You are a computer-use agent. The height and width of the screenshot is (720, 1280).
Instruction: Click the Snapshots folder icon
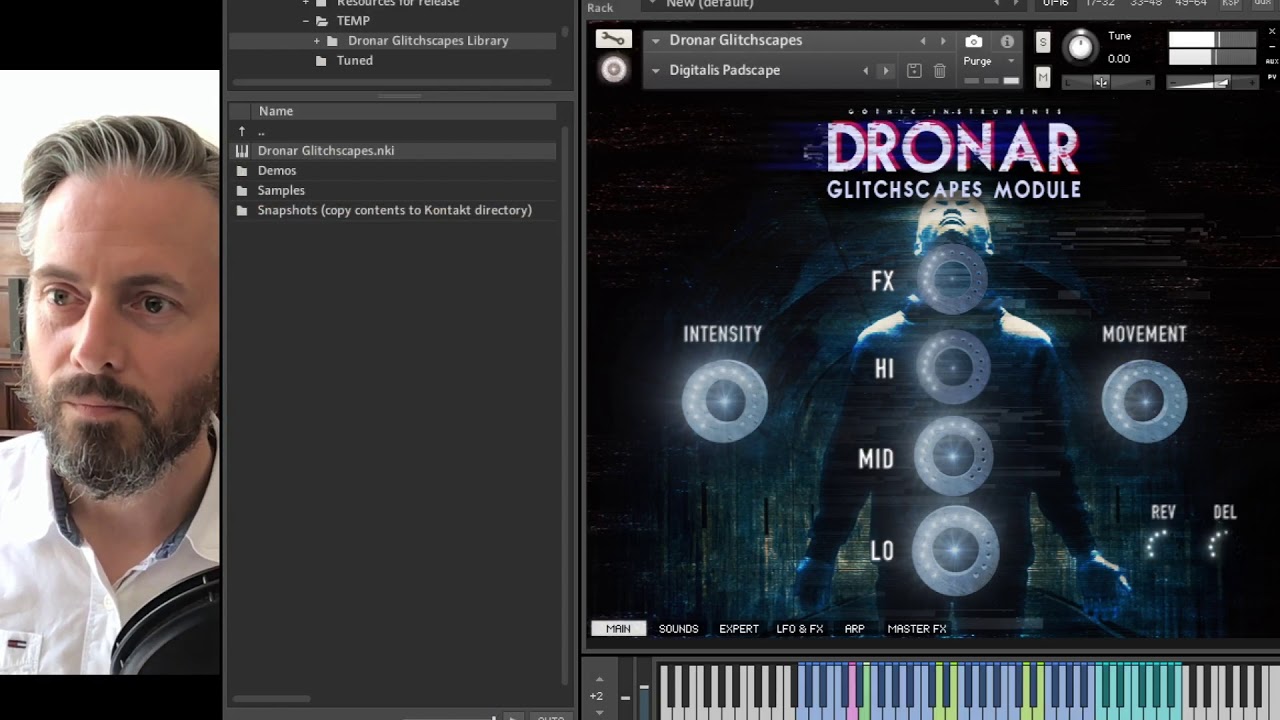[241, 211]
